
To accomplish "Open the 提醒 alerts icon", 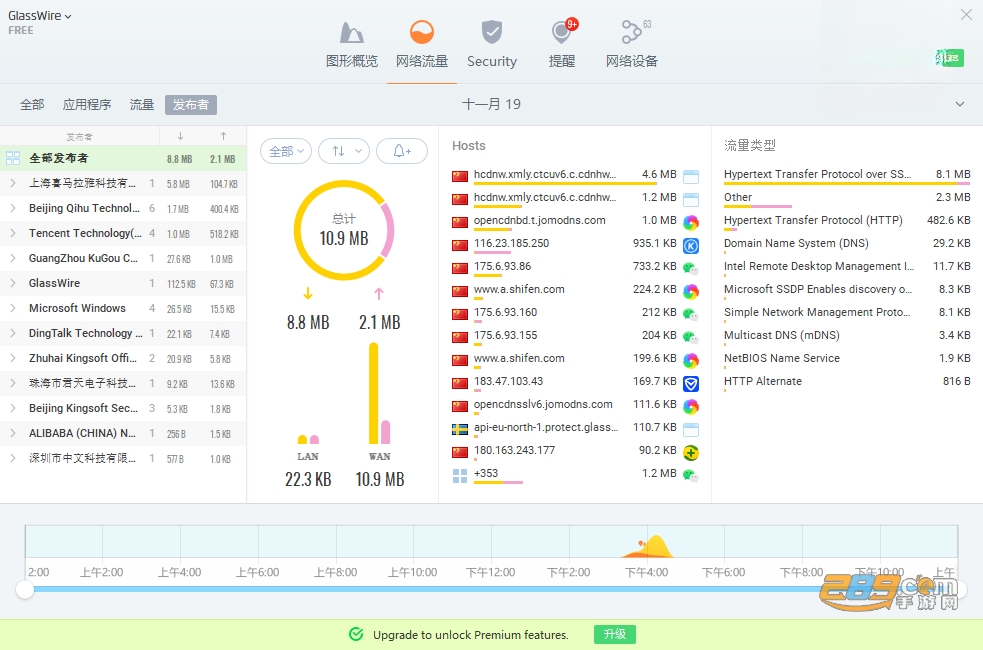I will point(562,32).
